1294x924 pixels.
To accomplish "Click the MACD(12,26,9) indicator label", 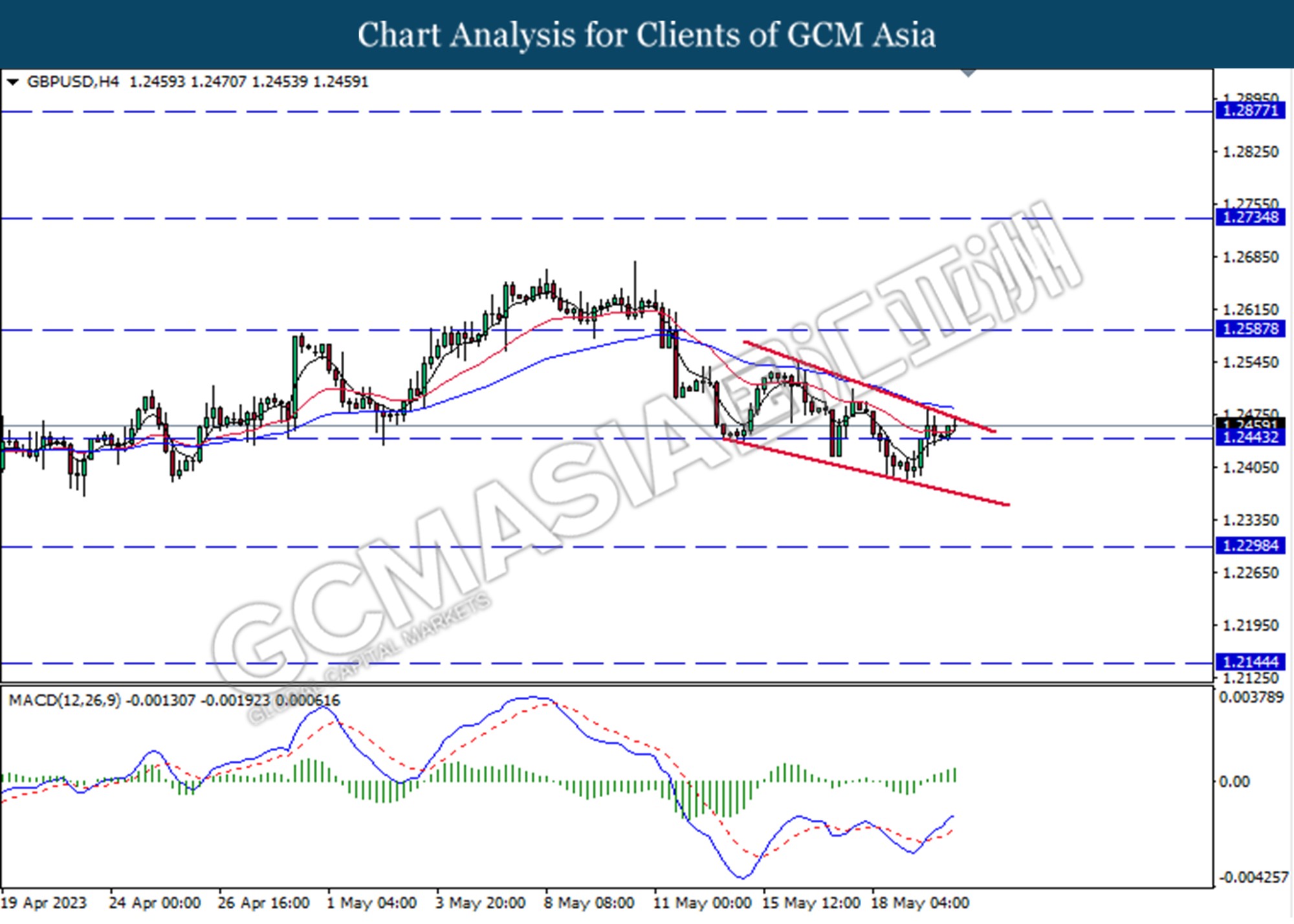I will tap(65, 700).
